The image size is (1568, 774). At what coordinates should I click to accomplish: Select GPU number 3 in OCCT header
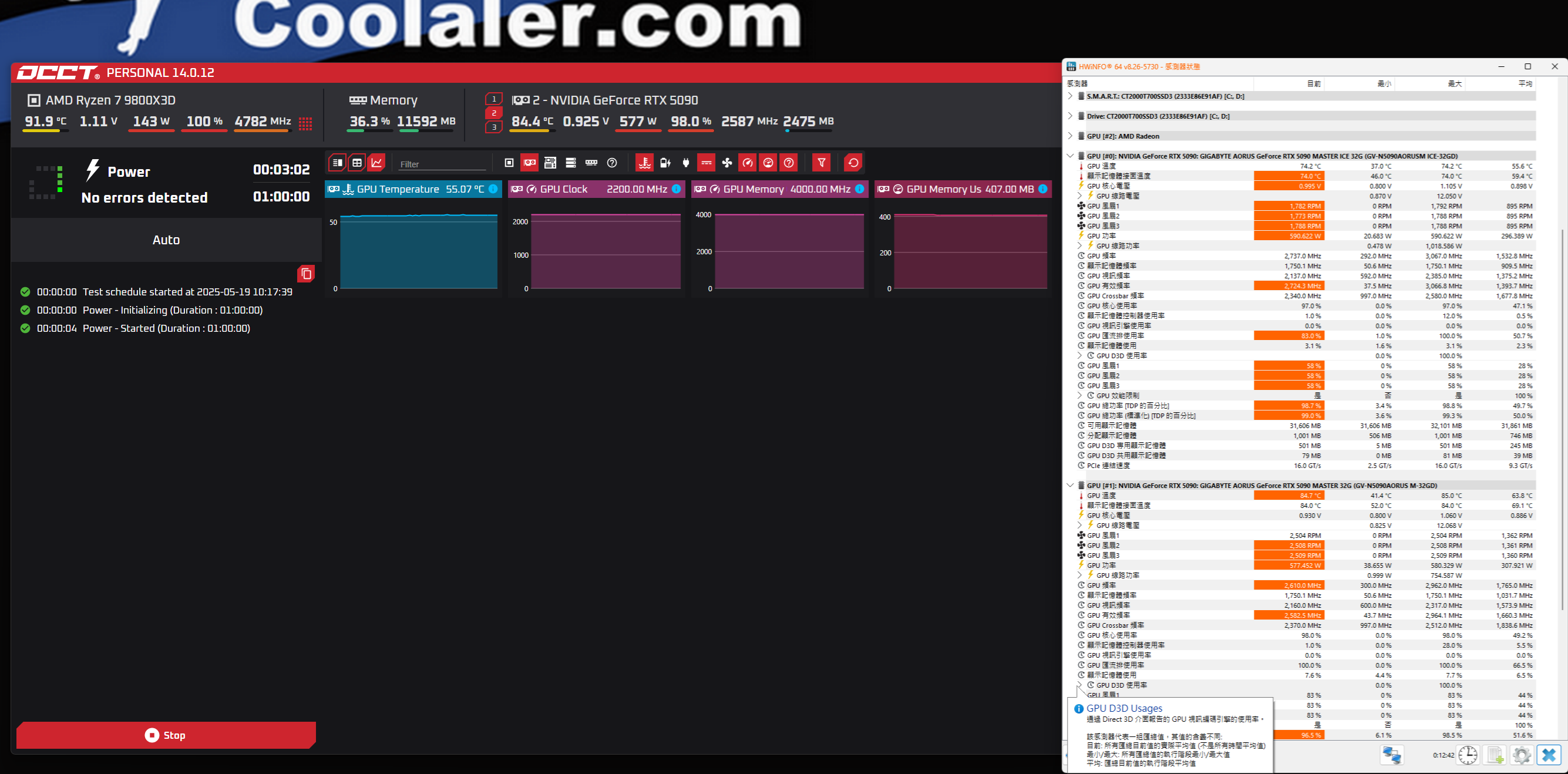pos(494,127)
